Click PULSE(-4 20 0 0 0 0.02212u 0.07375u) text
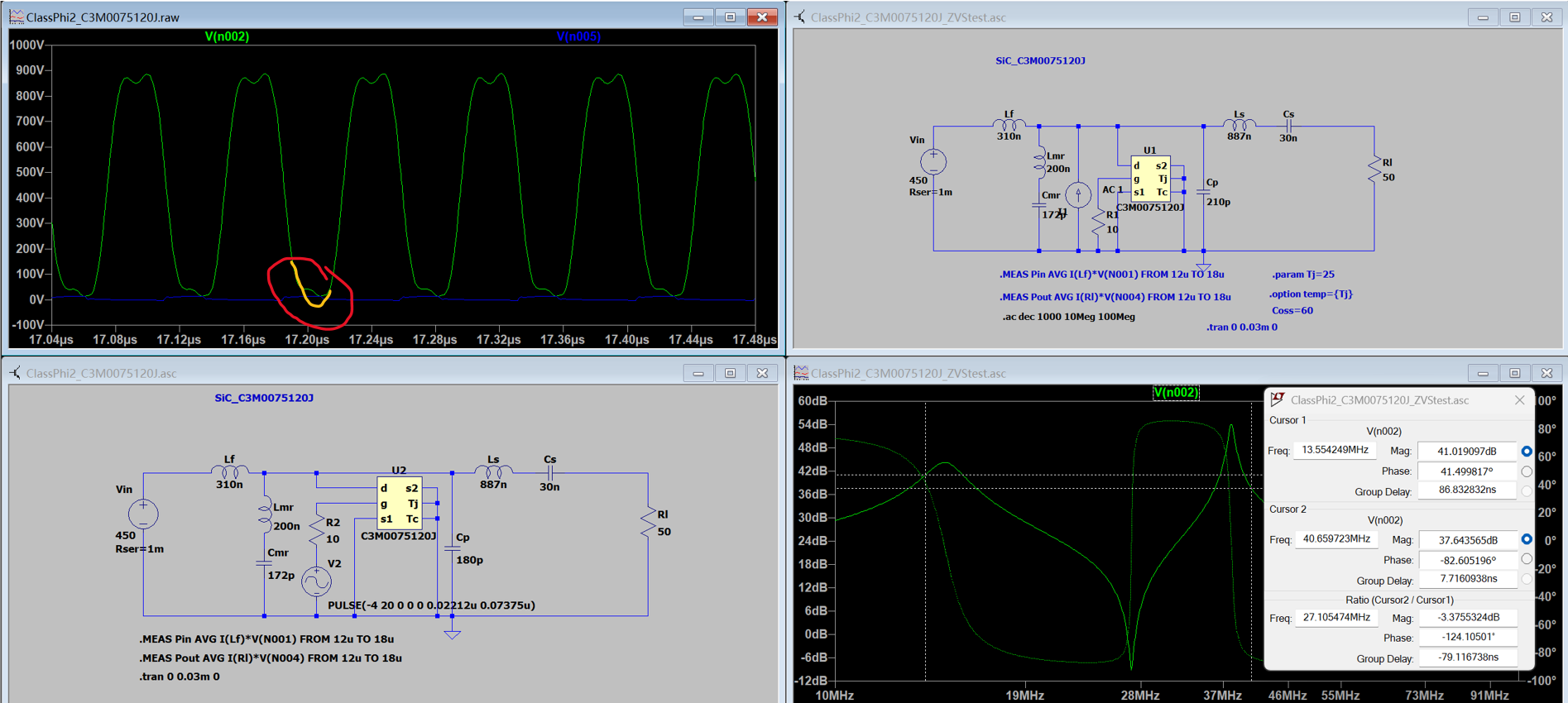The height and width of the screenshot is (703, 1568). tap(431, 605)
